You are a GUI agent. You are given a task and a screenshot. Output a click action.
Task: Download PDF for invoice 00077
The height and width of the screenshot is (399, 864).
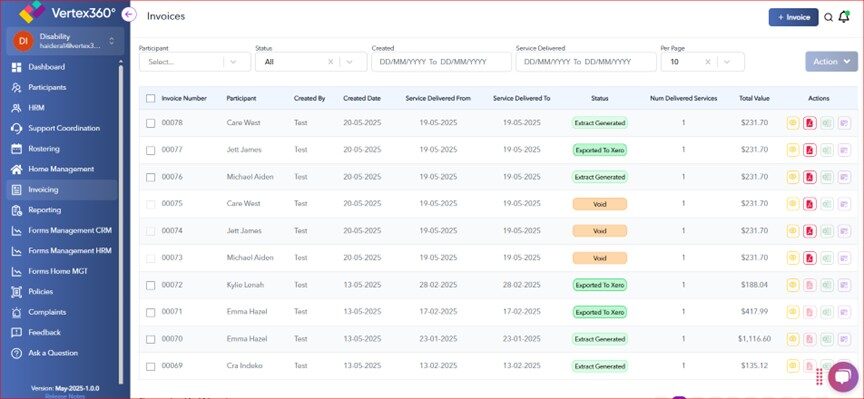pyautogui.click(x=809, y=150)
